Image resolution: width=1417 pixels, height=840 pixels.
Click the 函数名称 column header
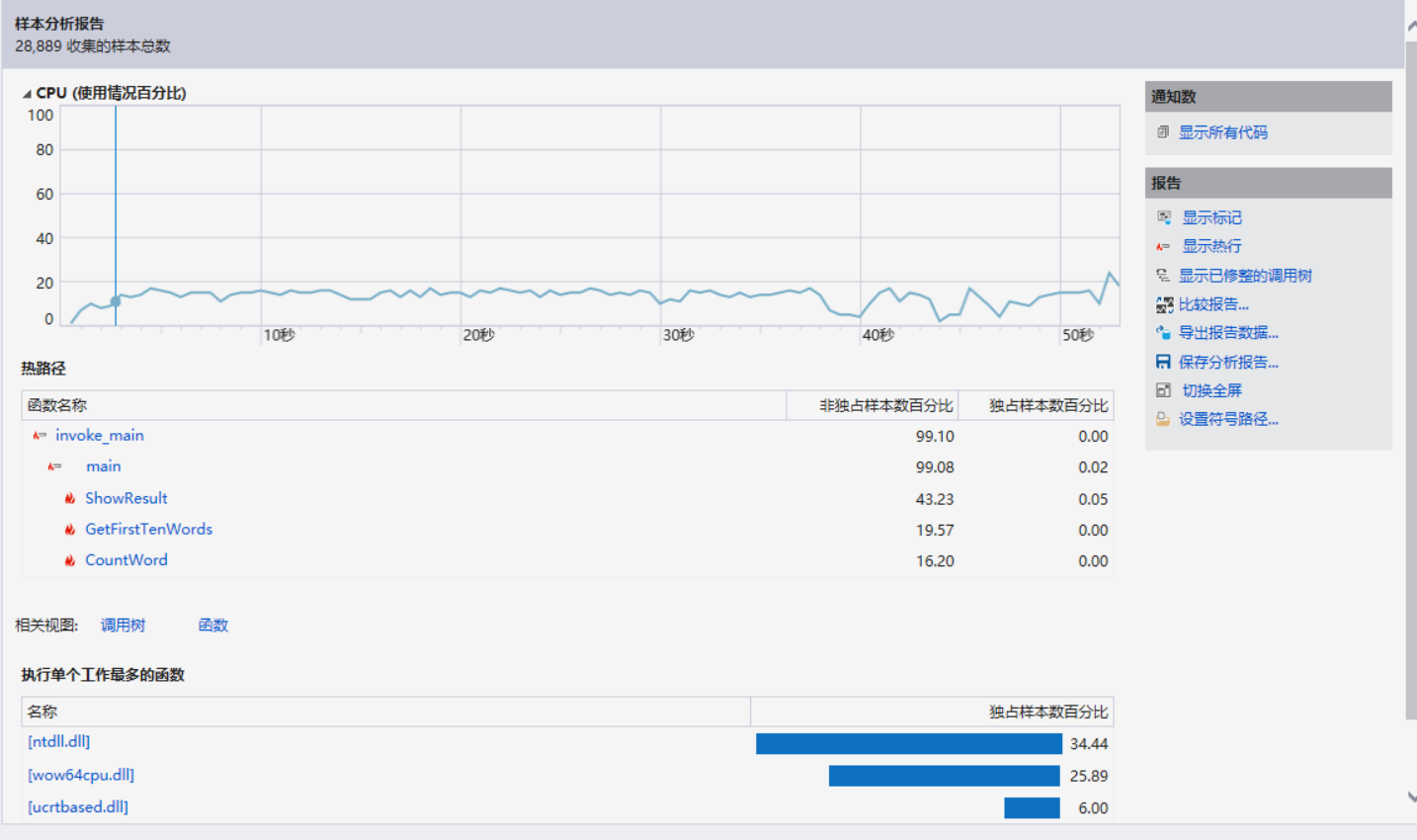tap(403, 405)
